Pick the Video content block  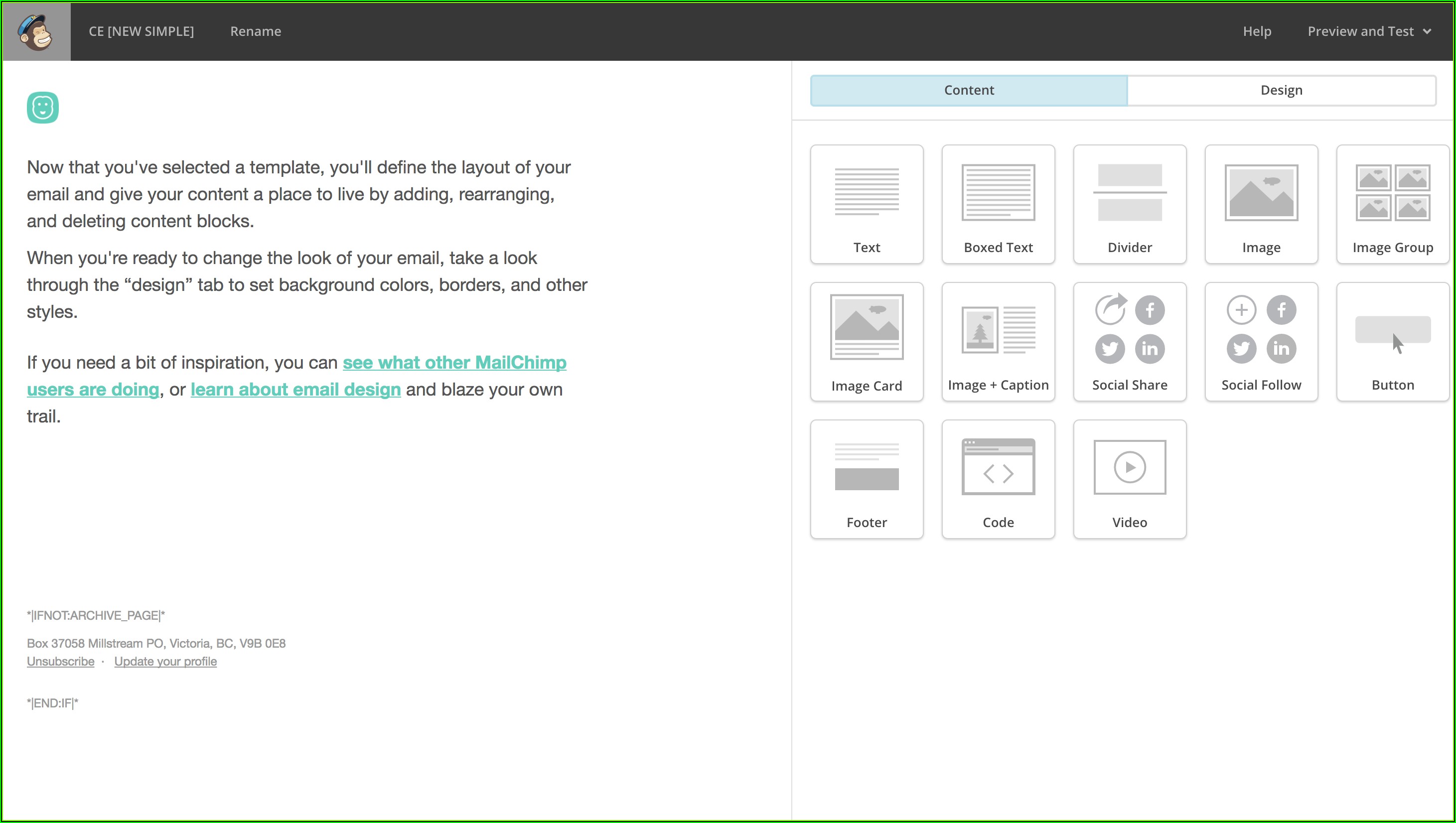1129,479
